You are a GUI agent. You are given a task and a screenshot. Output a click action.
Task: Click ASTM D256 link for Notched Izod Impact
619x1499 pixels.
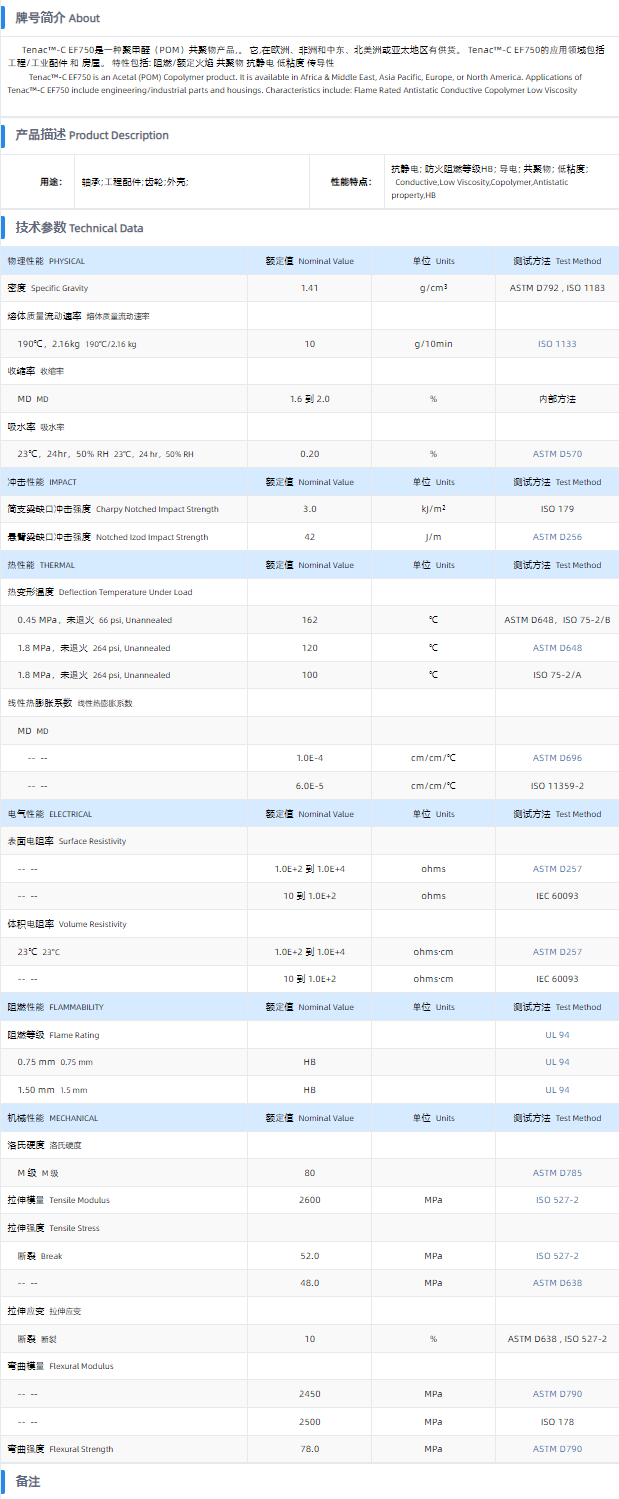click(557, 537)
